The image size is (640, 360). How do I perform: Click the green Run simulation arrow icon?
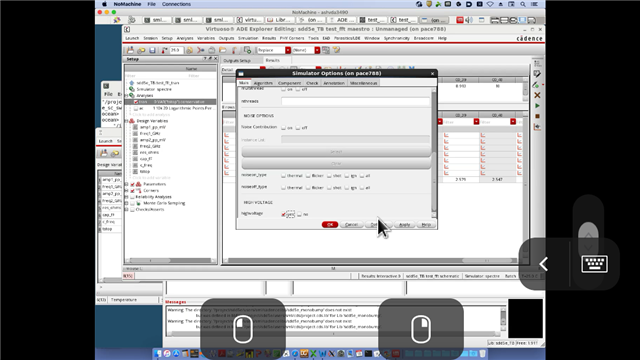537,106
